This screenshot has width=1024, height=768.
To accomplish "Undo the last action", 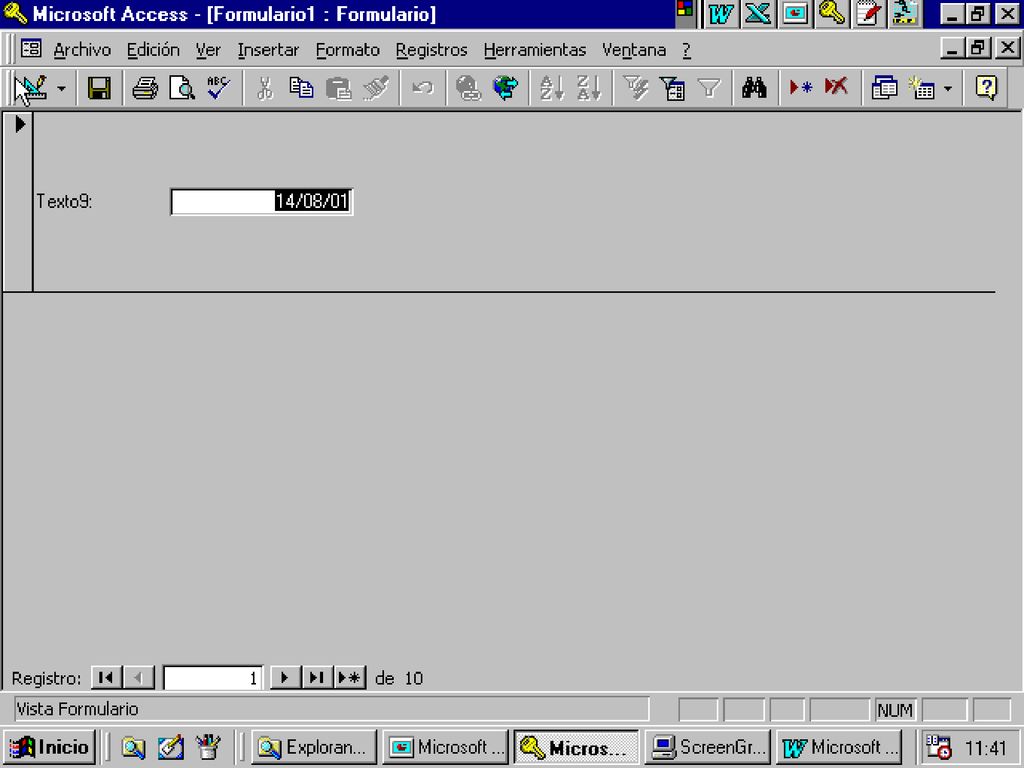I will pos(423,88).
